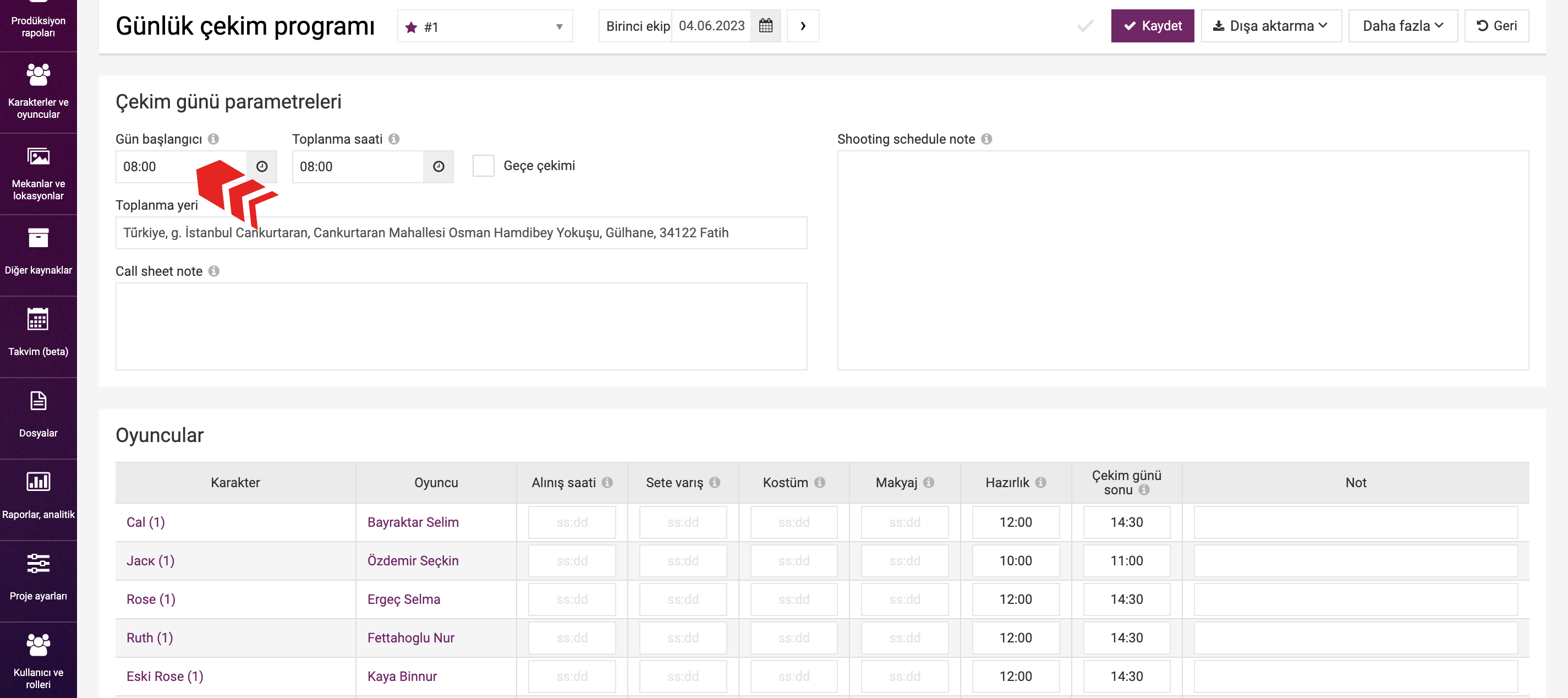Show info icon for Makyaj column

pyautogui.click(x=928, y=482)
